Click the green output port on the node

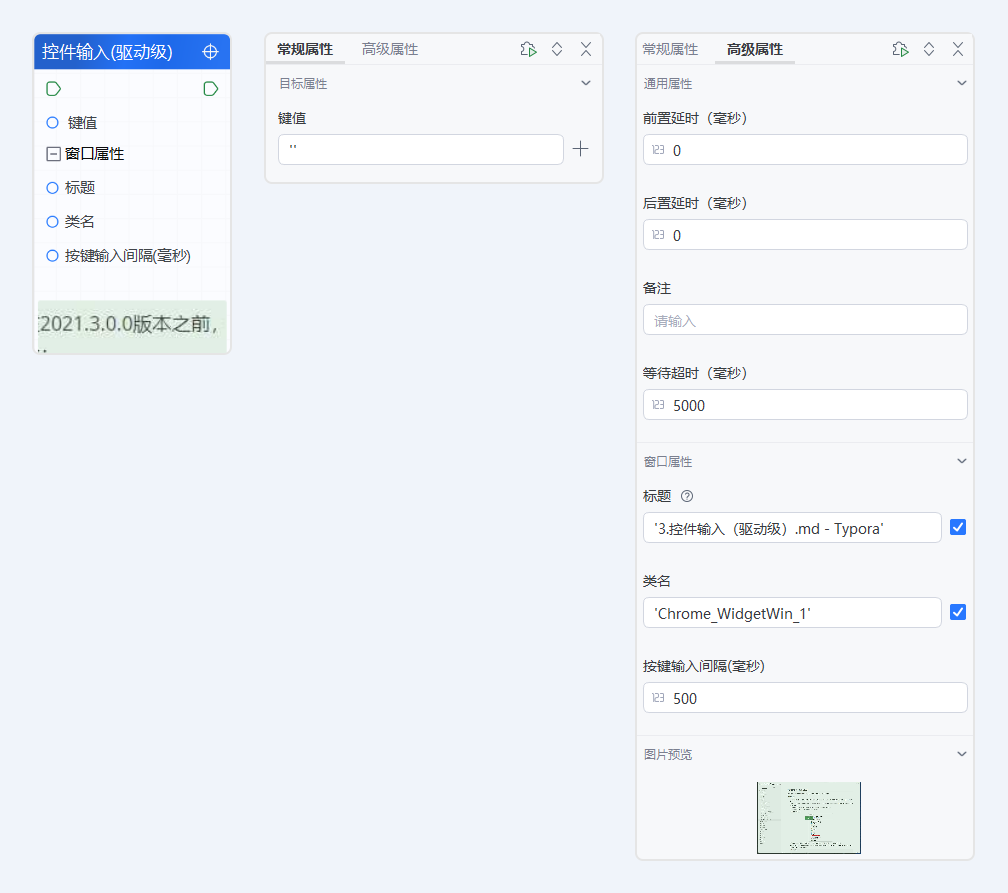(210, 88)
